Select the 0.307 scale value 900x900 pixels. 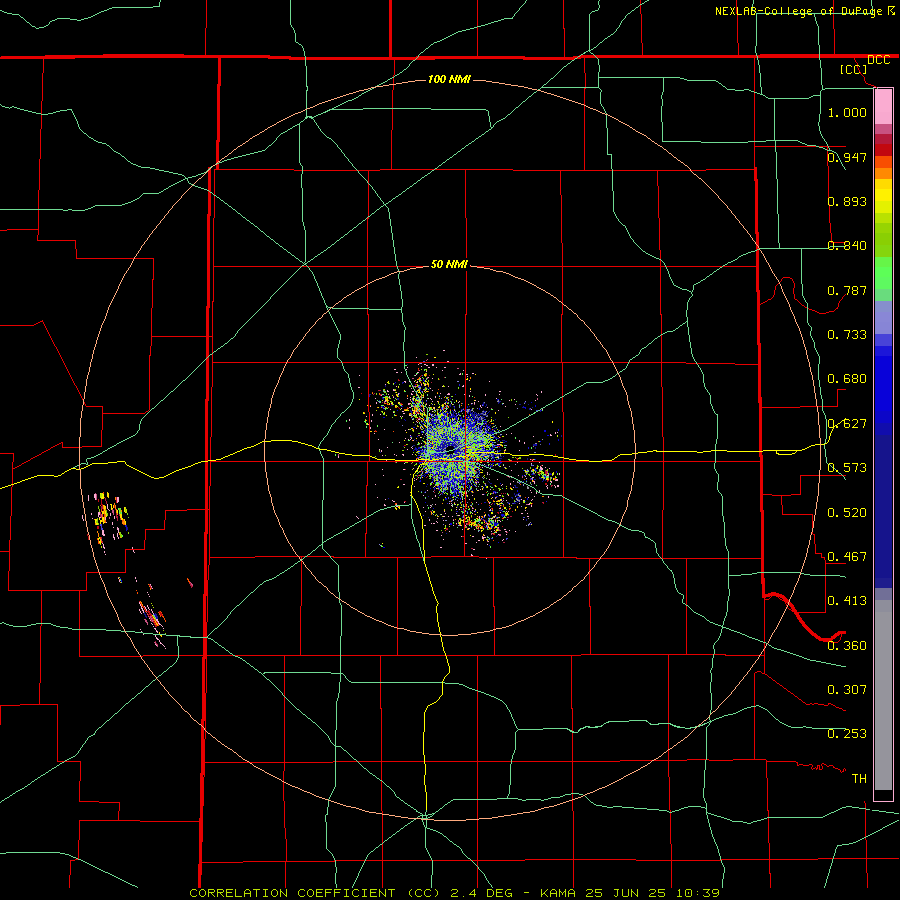click(x=847, y=689)
